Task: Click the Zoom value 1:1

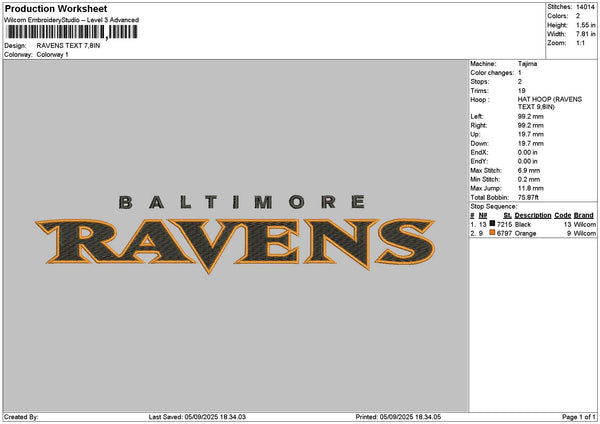Action: point(580,43)
